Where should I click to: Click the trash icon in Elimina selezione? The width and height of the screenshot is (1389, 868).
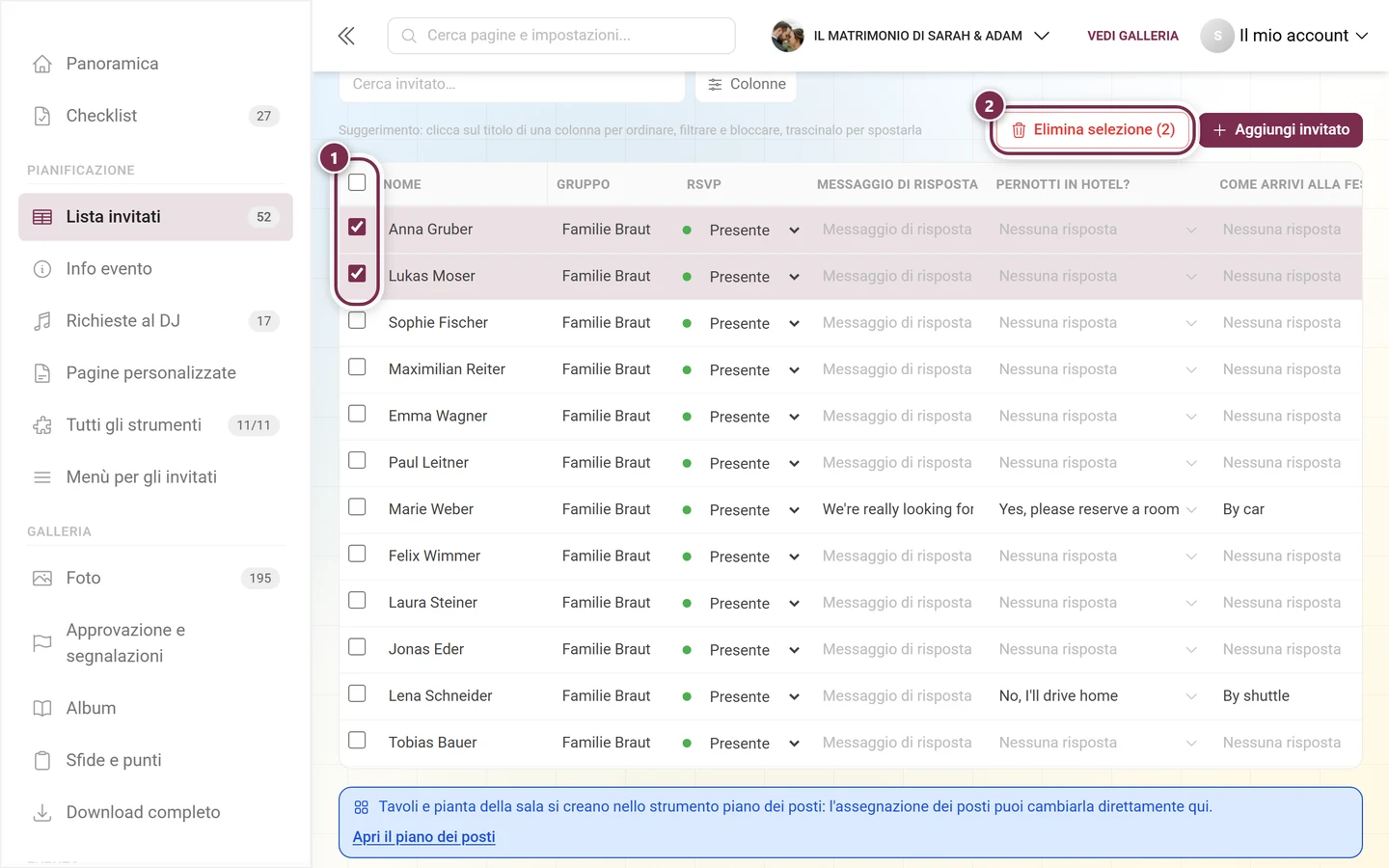(x=1019, y=130)
